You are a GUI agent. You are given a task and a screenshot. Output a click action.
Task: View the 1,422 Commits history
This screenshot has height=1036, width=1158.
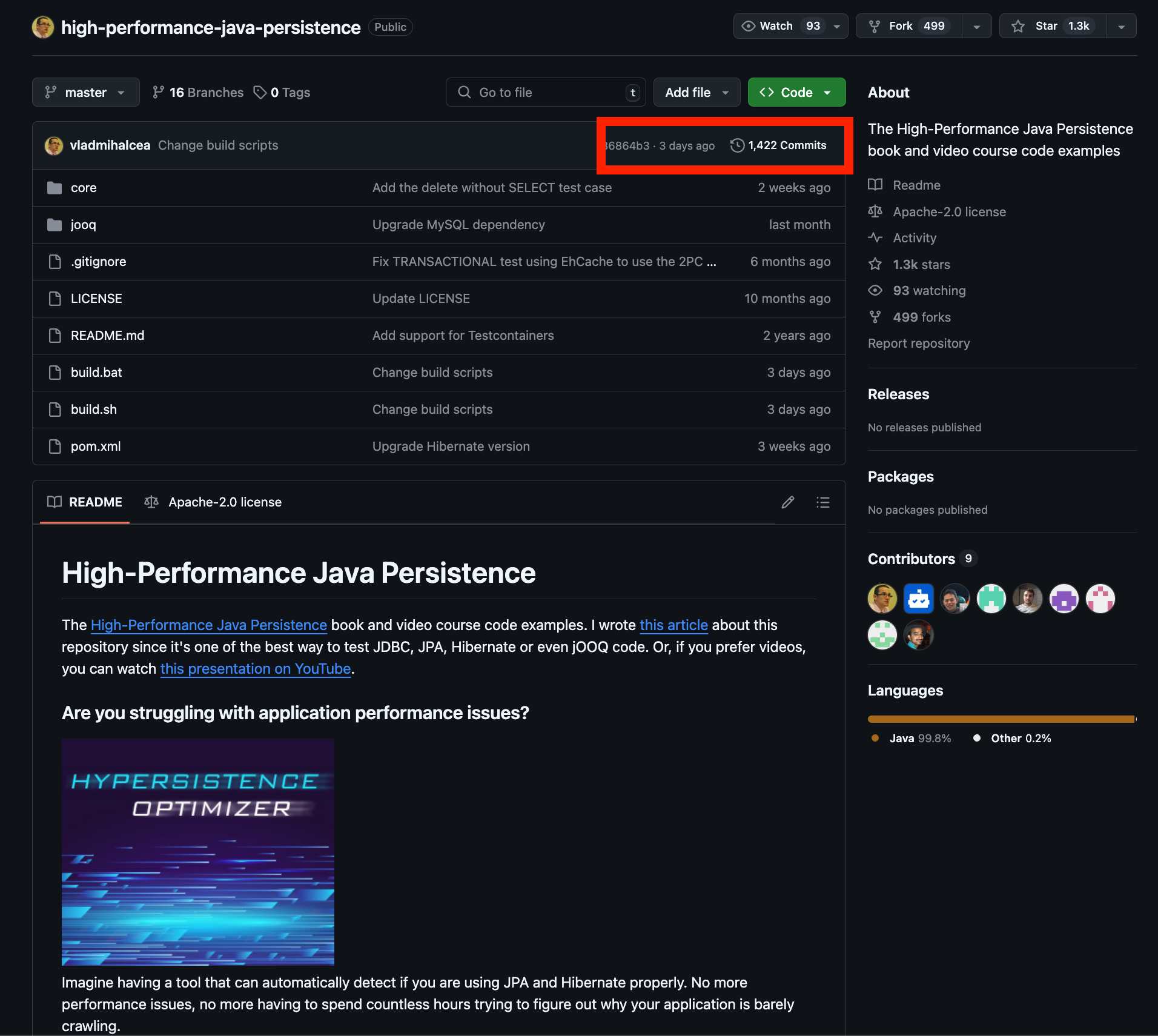[x=778, y=145]
